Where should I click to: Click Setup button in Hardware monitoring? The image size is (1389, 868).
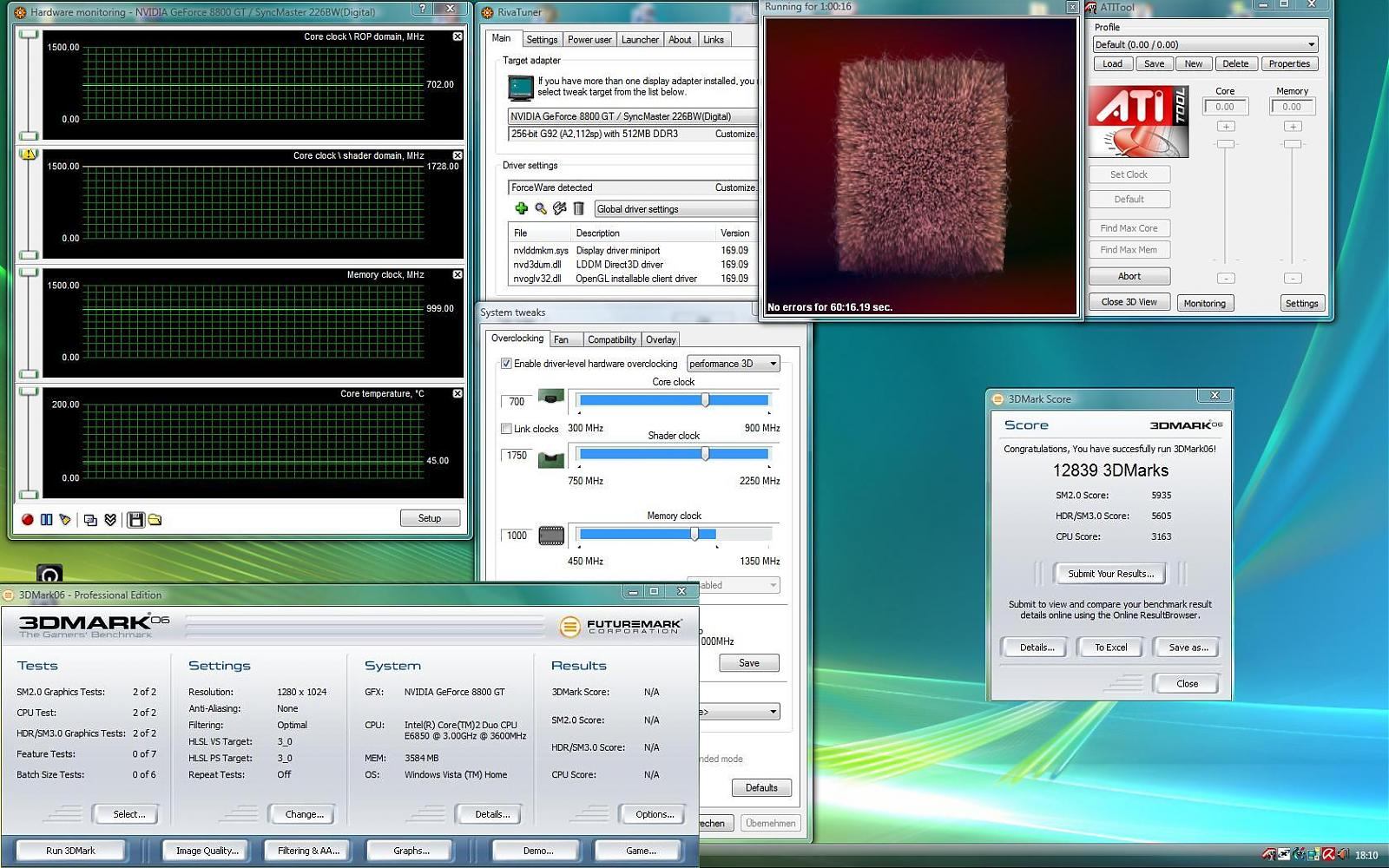[x=430, y=518]
